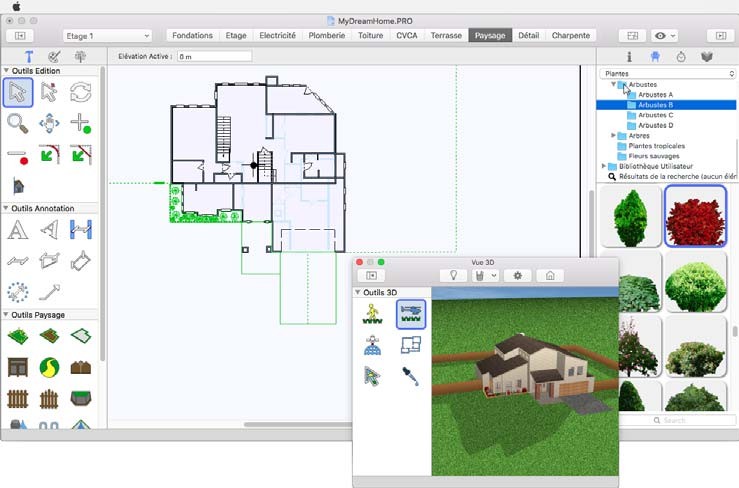This screenshot has height=488, width=739.
Task: Click the remove tool with red dot
Action: [18, 156]
